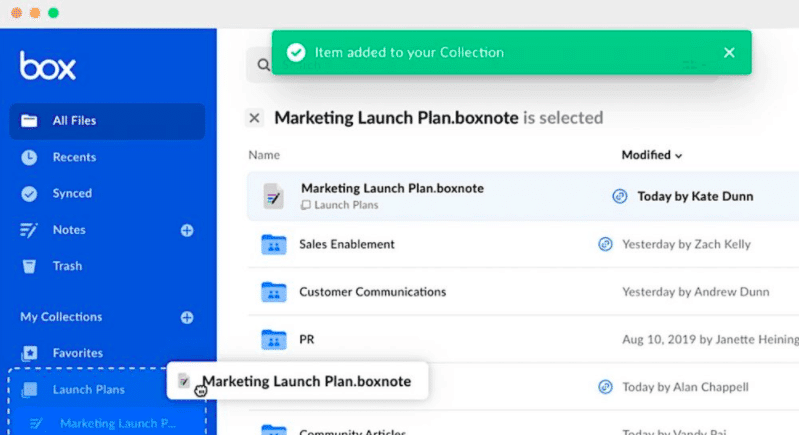Image resolution: width=799 pixels, height=435 pixels.
Task: Open PR folder
Action: tap(307, 339)
